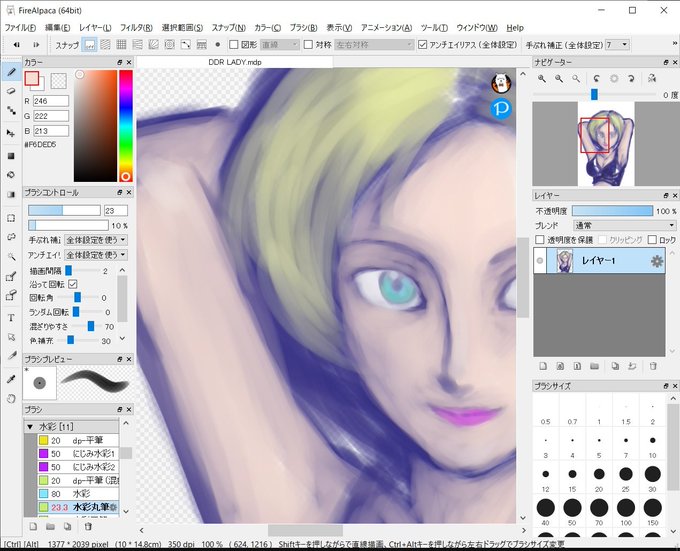Duplicate the current layer
680x551 pixels.
coord(615,366)
